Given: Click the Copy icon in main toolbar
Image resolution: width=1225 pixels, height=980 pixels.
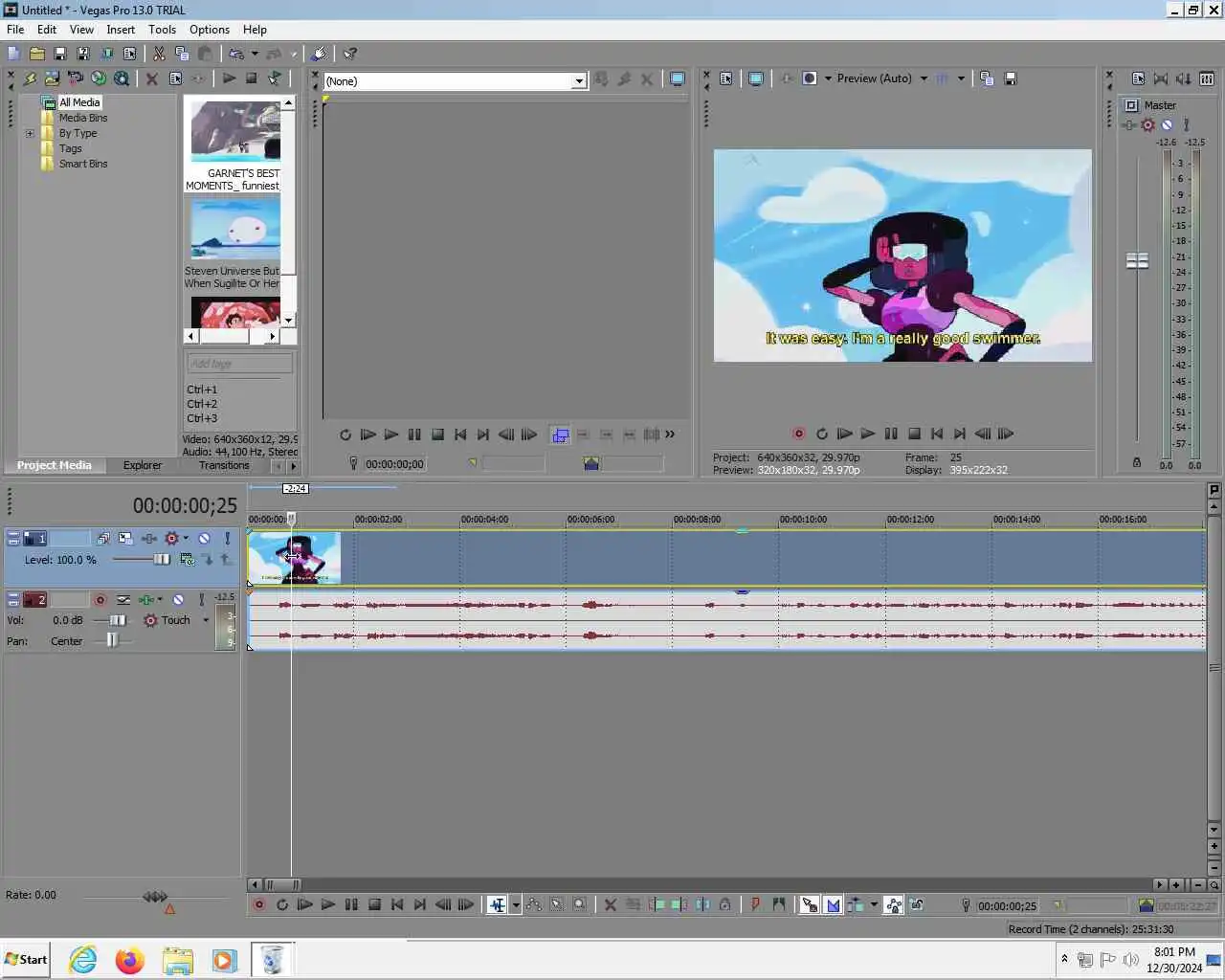Looking at the screenshot, I should pyautogui.click(x=182, y=54).
